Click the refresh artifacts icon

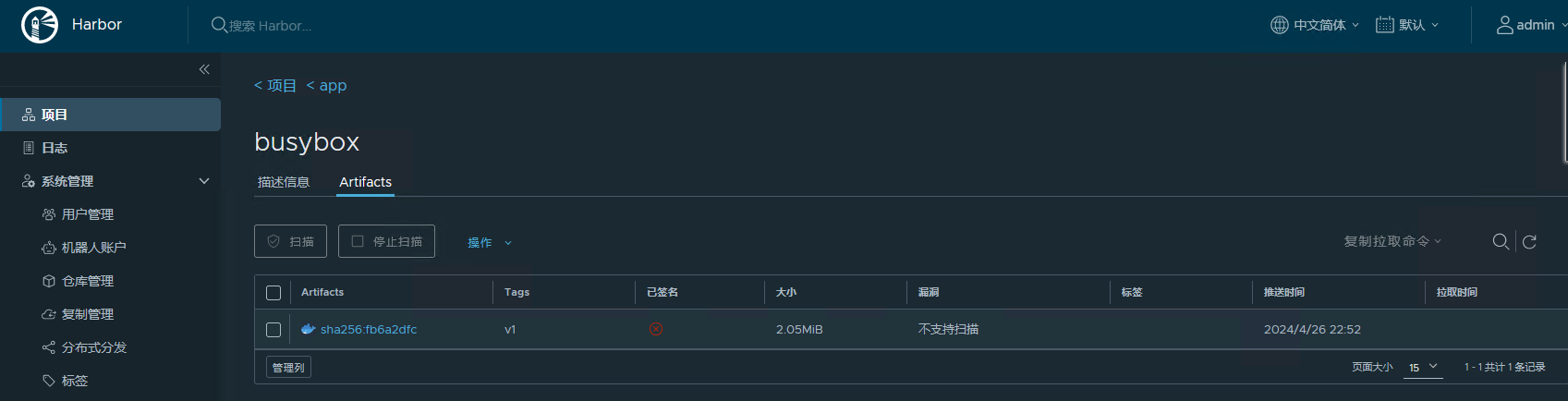(1529, 241)
